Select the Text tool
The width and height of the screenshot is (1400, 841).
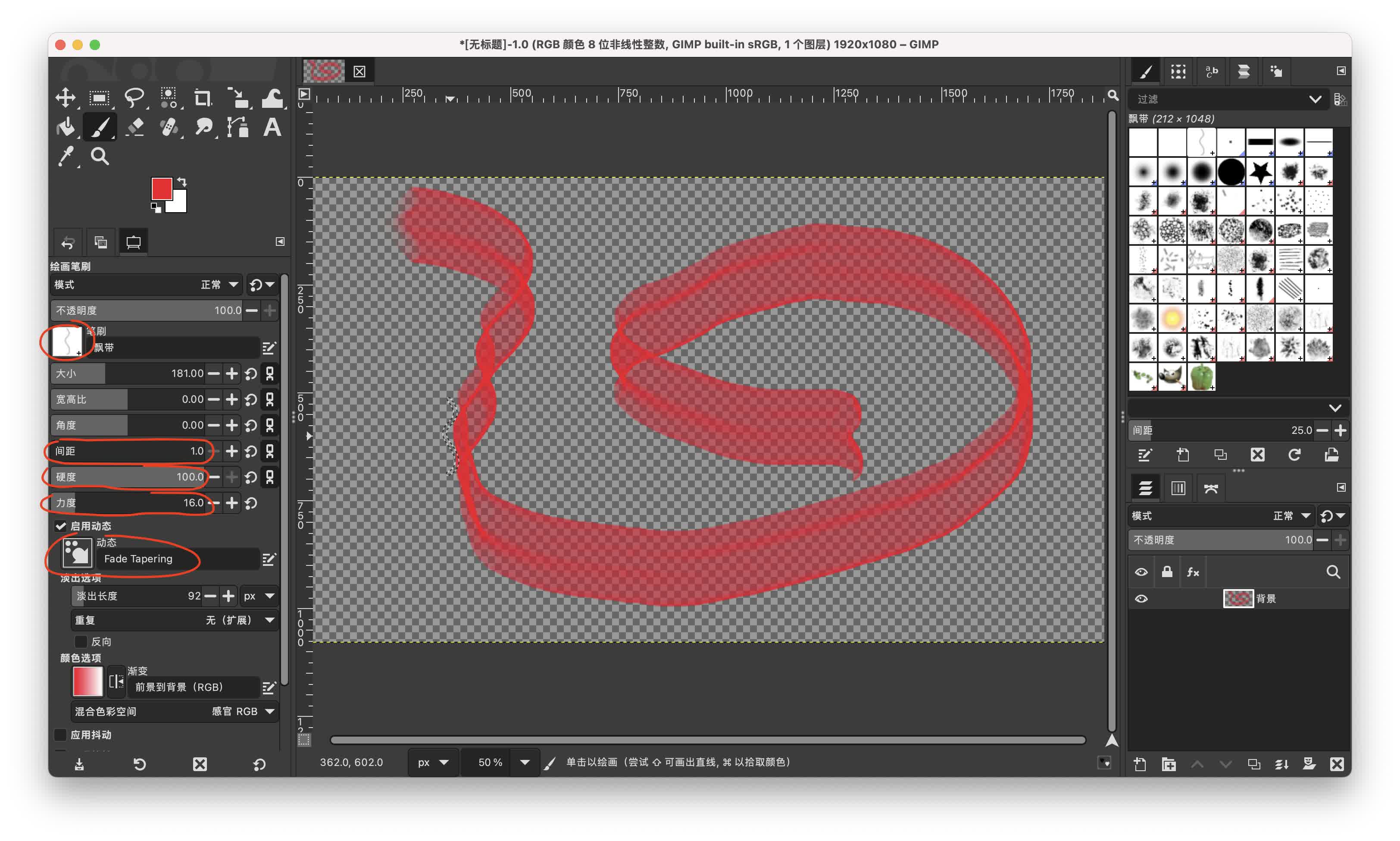tap(272, 127)
